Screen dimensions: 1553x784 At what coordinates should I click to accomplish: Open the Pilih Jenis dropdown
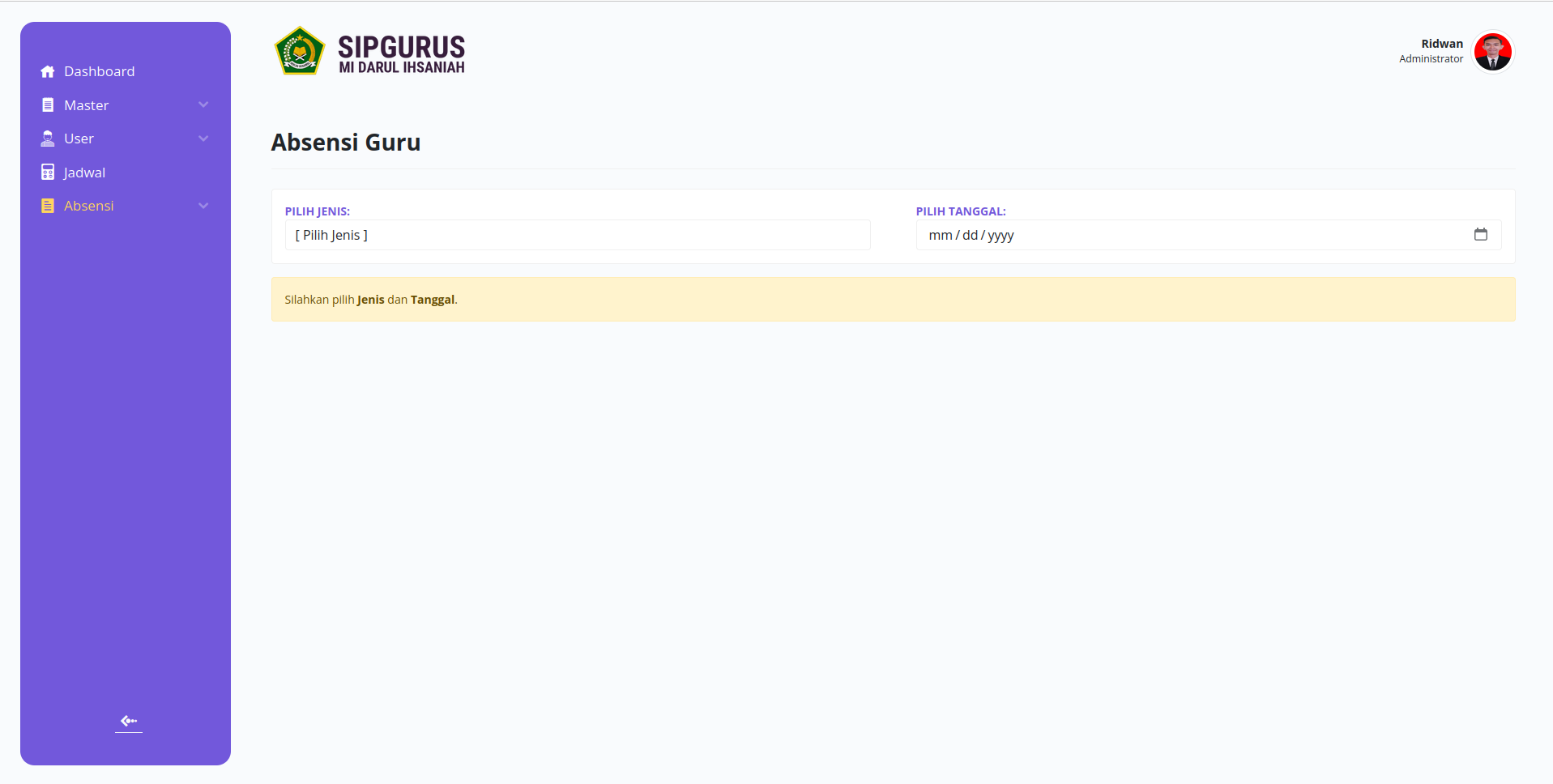[x=578, y=235]
